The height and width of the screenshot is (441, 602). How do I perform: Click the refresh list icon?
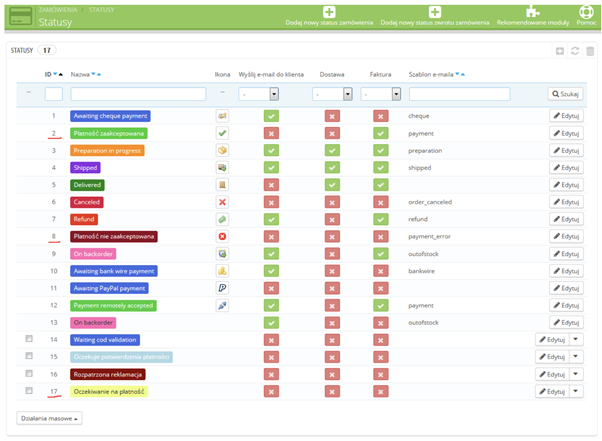[x=575, y=51]
